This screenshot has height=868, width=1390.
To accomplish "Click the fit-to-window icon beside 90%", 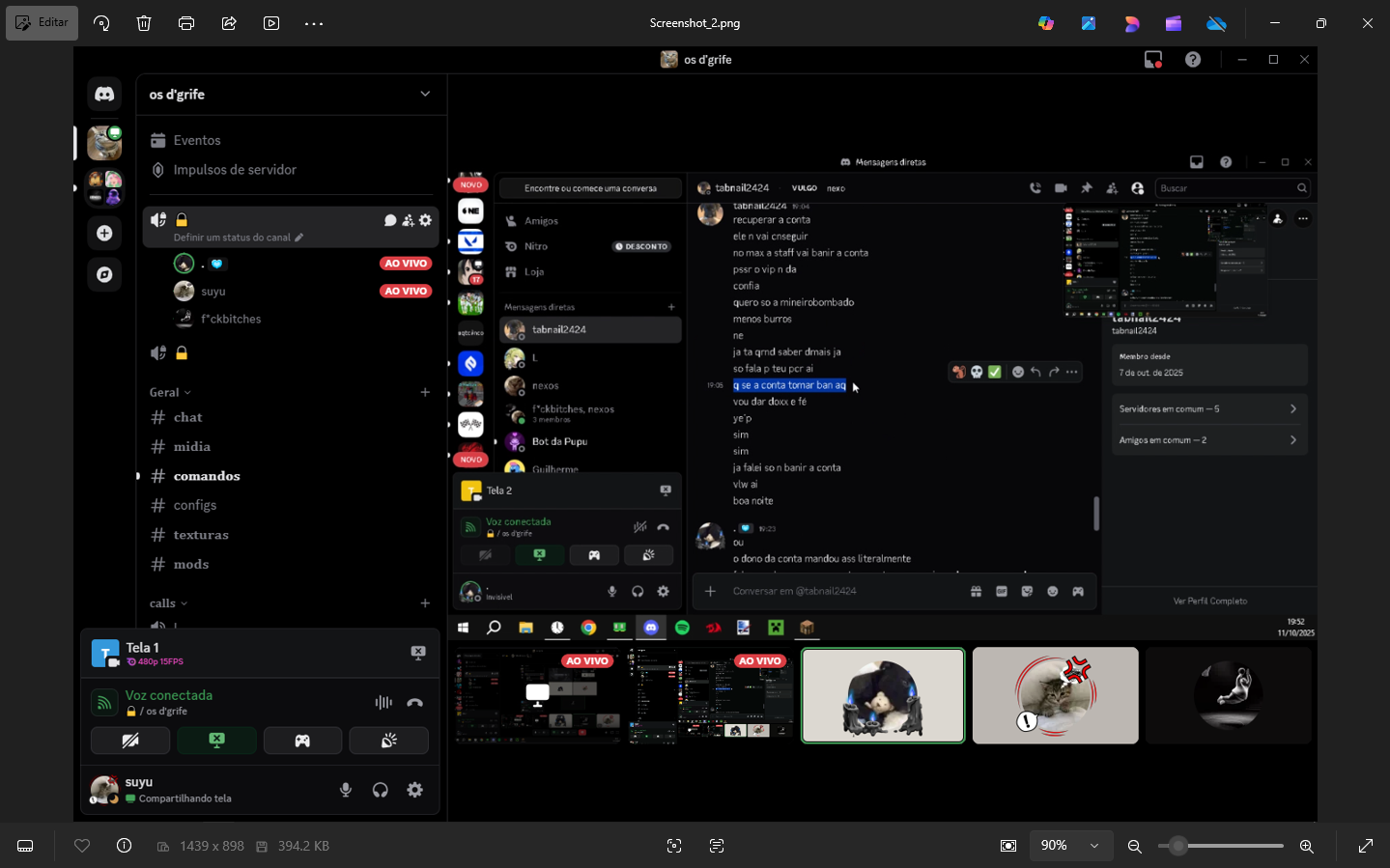I will pos(1008,846).
